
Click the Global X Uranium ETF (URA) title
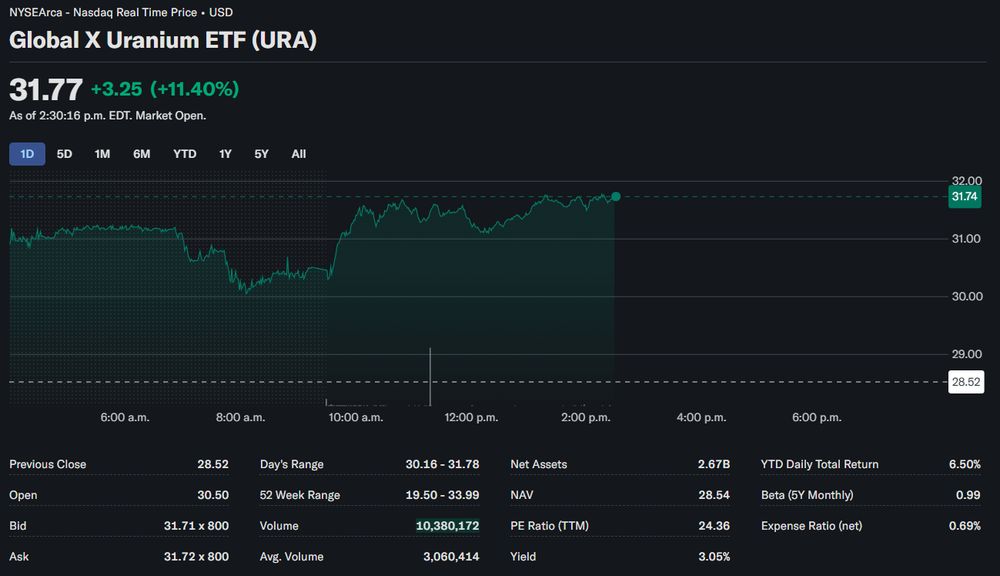tap(163, 40)
